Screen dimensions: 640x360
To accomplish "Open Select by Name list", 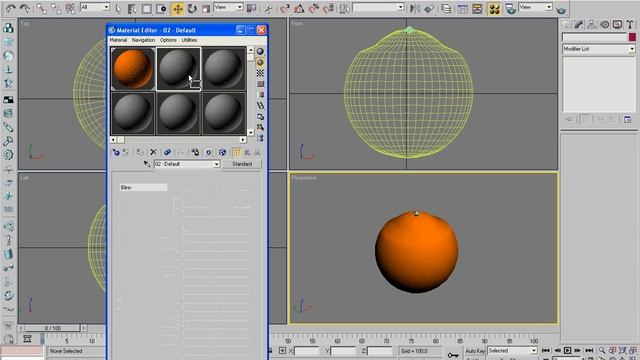I will 132,9.
